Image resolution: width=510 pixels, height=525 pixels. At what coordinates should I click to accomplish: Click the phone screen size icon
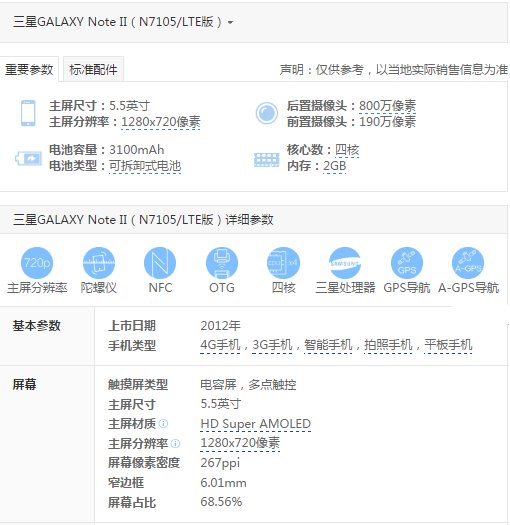pos(28,113)
